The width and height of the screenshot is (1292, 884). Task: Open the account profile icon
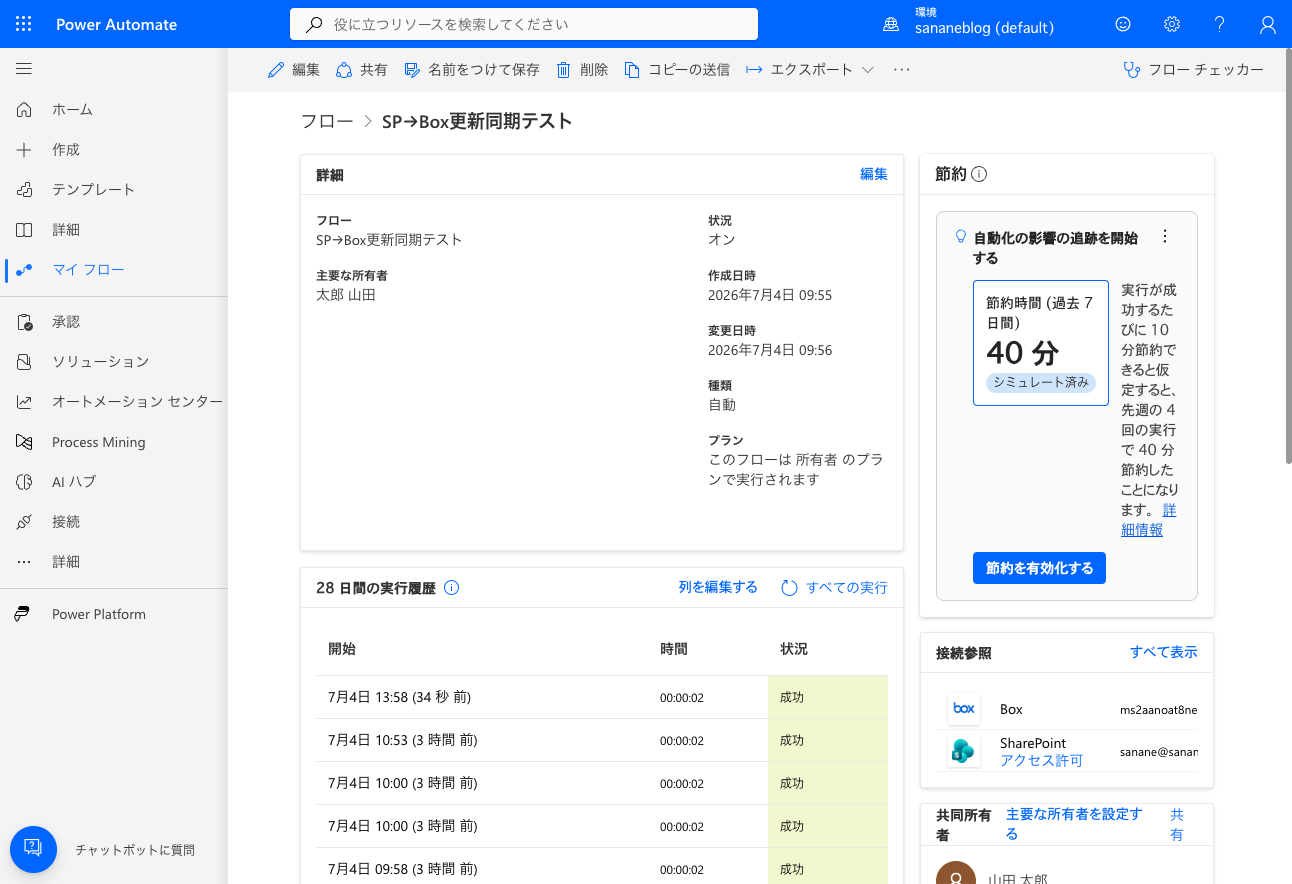(x=1268, y=24)
